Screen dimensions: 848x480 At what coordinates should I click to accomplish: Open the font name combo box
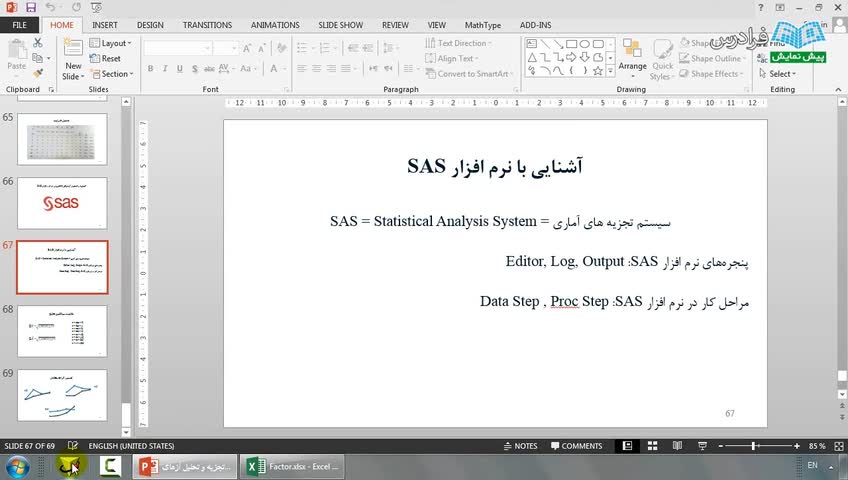point(178,49)
